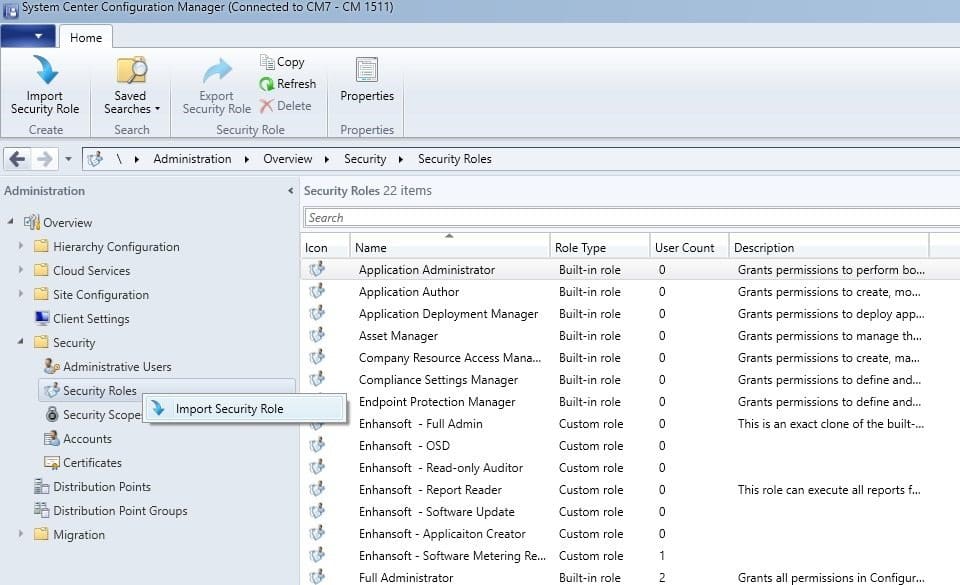This screenshot has height=585, width=960.
Task: Expand the Cloud Services node
Action: click(21, 269)
